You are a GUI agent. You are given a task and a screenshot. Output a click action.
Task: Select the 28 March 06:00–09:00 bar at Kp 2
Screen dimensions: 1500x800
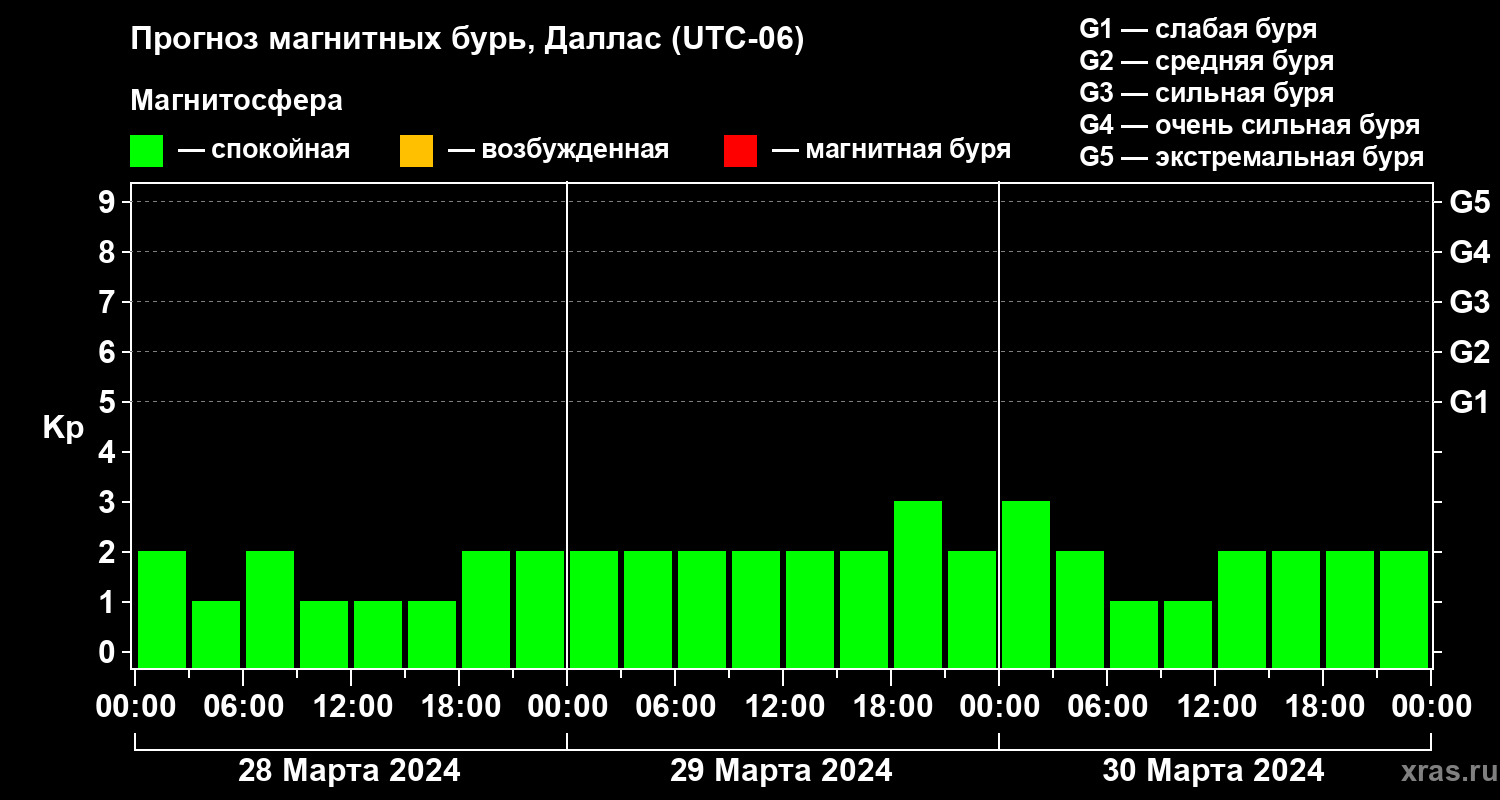click(x=269, y=609)
